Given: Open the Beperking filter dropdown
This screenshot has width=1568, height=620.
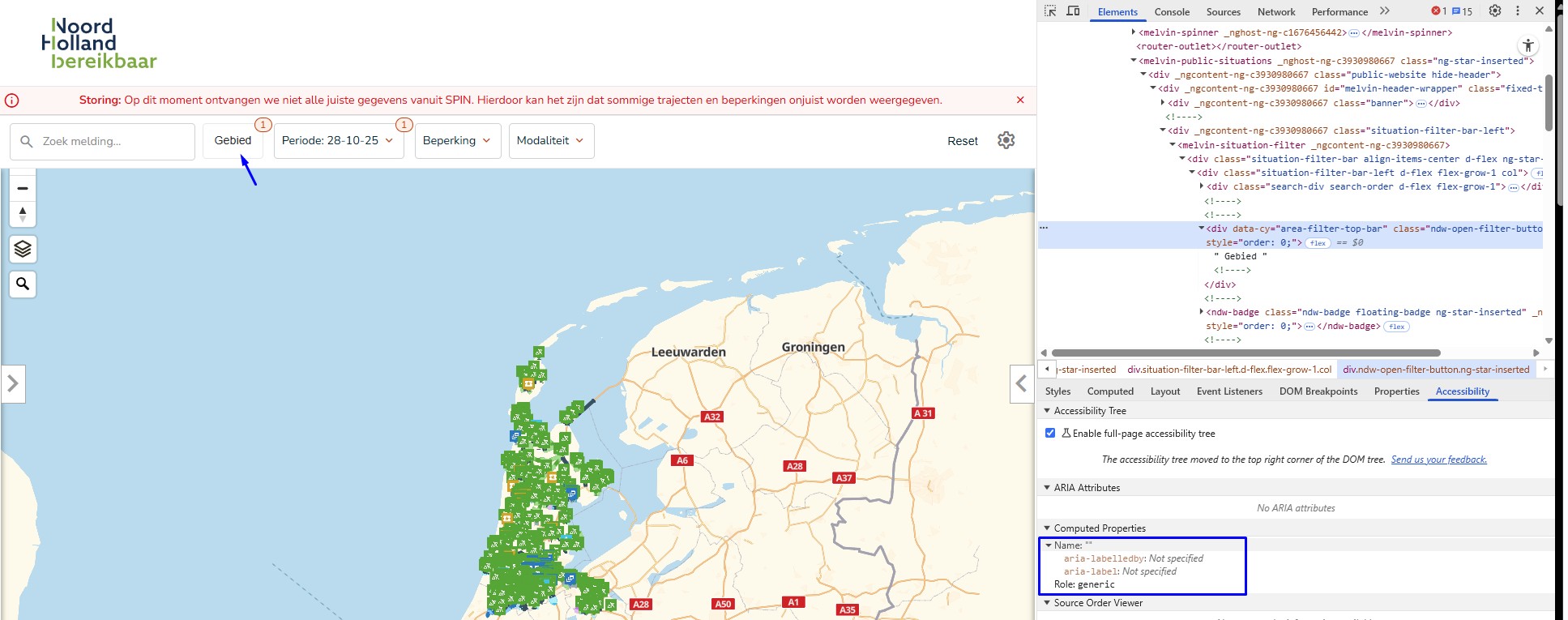Looking at the screenshot, I should coord(457,140).
